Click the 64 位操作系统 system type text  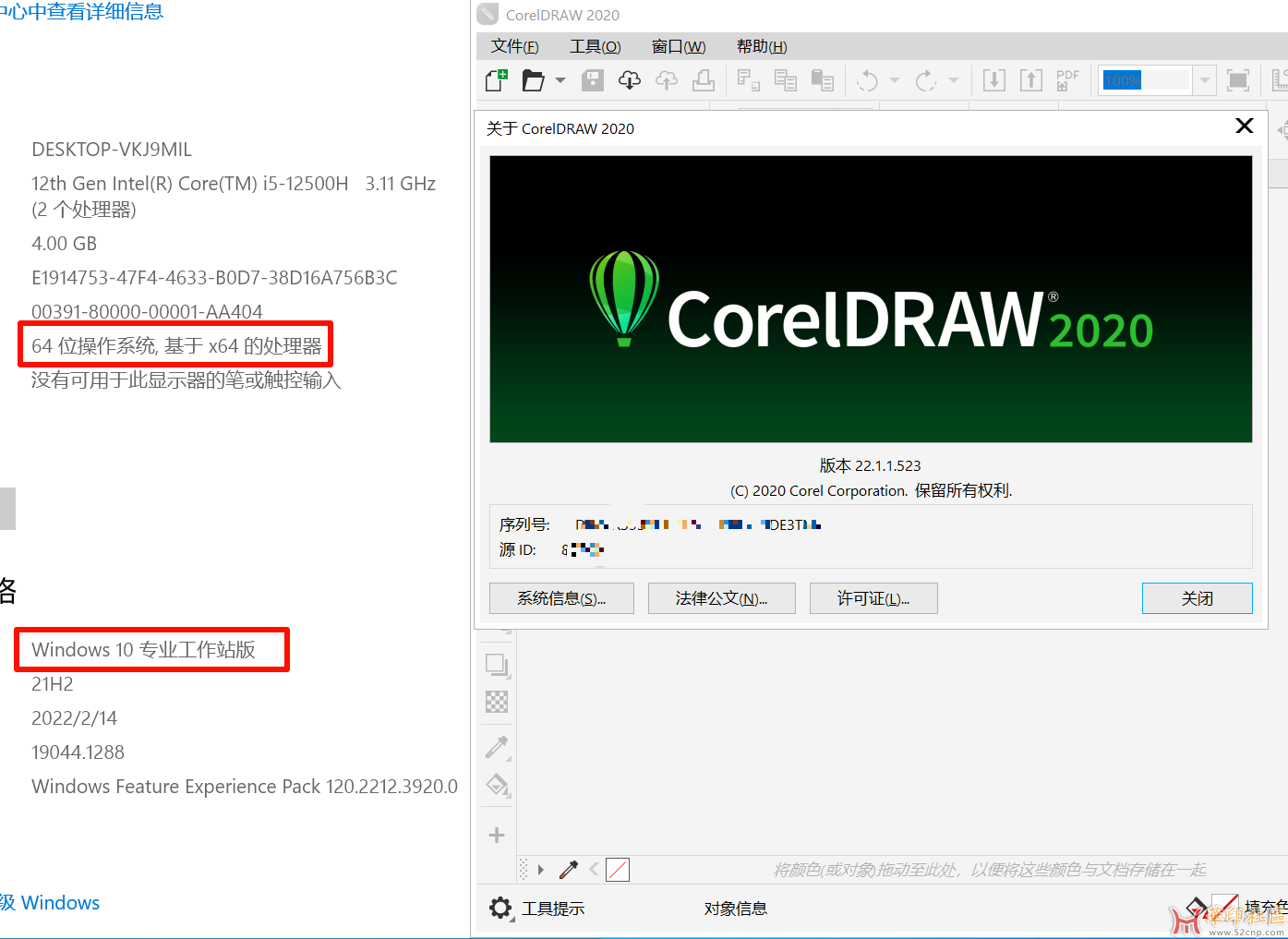click(176, 346)
